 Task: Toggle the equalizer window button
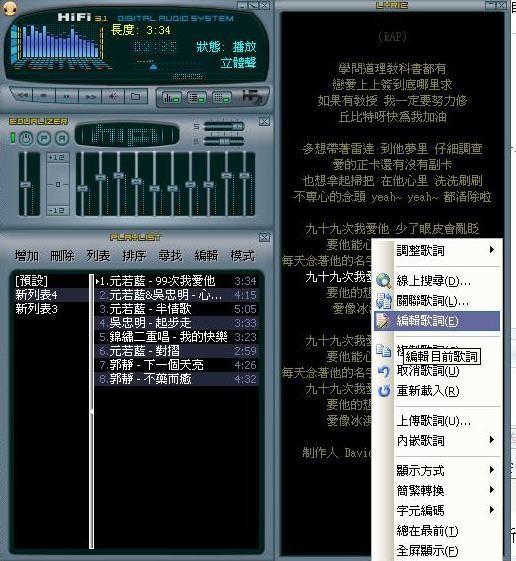(171, 97)
